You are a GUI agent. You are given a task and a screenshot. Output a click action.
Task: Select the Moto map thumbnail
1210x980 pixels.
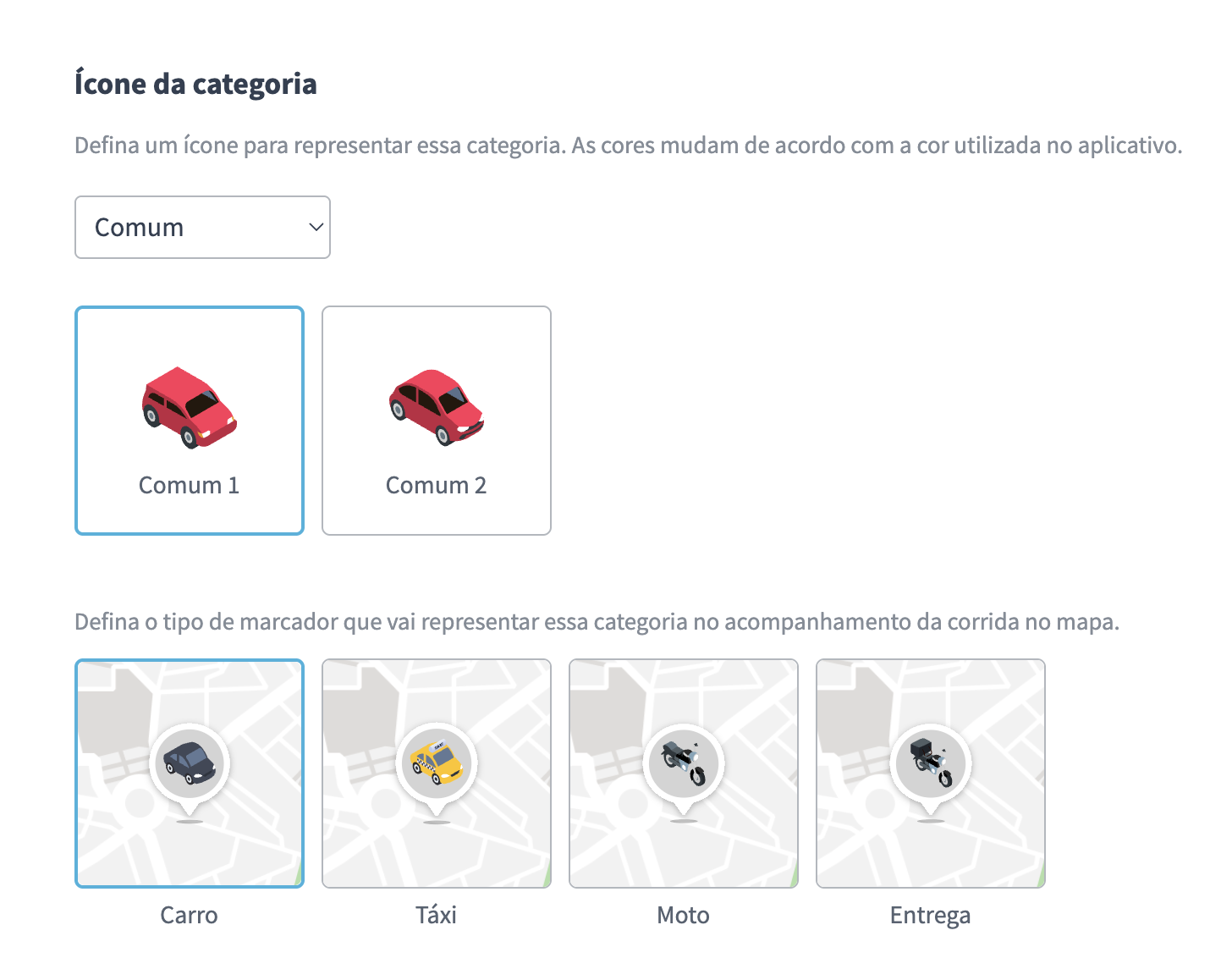pyautogui.click(x=684, y=774)
